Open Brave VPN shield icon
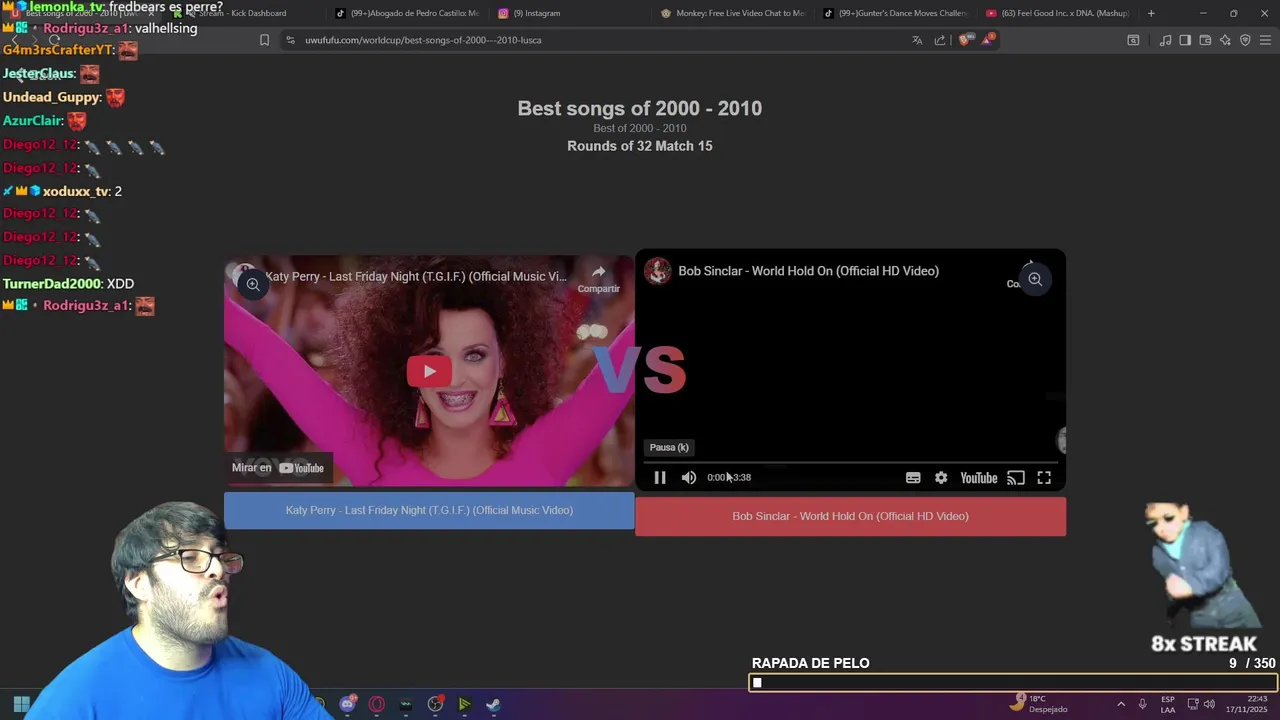This screenshot has width=1280, height=720. coord(1245,40)
